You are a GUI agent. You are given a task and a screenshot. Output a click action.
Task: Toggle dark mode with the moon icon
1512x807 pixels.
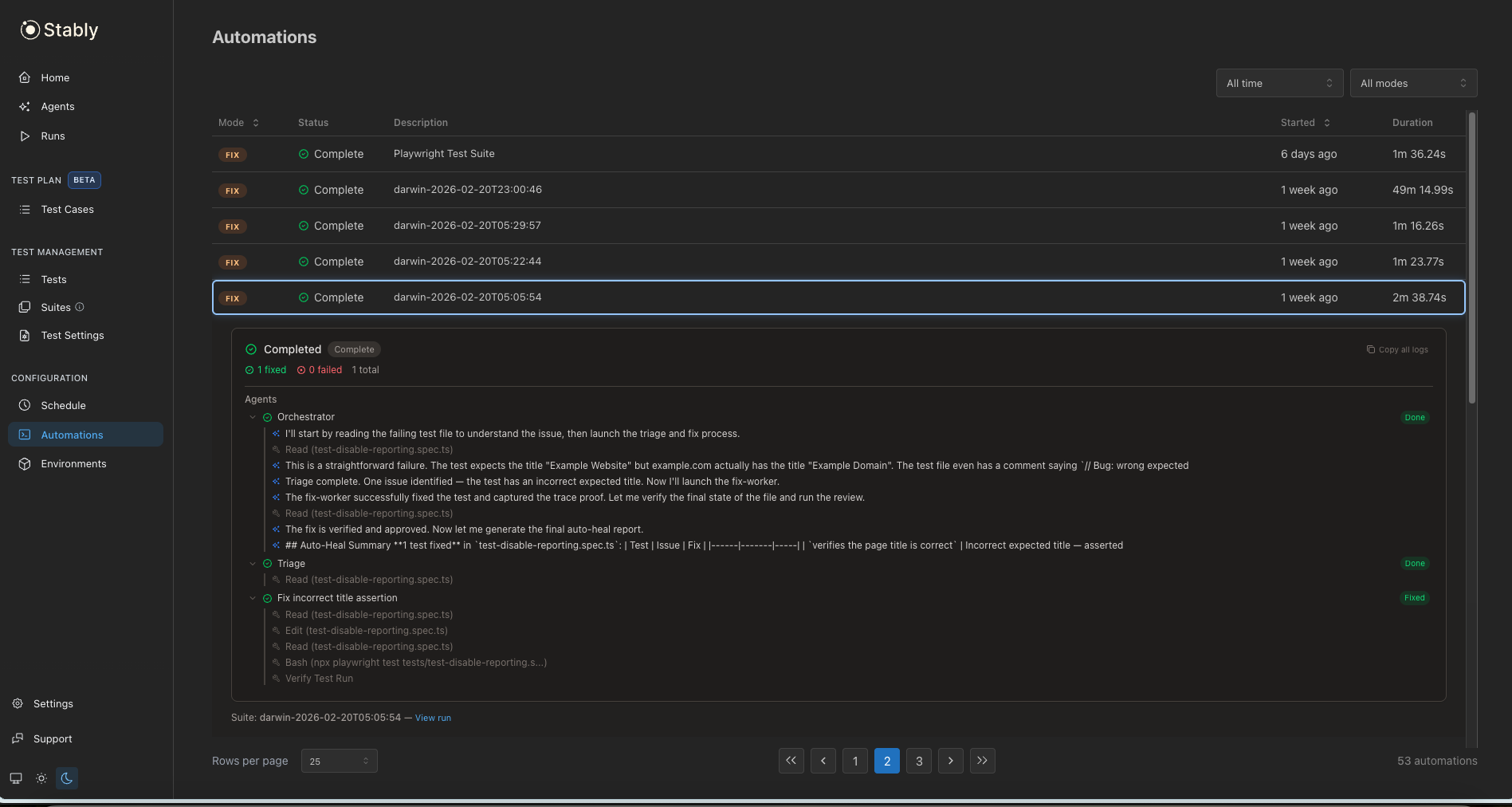pos(67,778)
